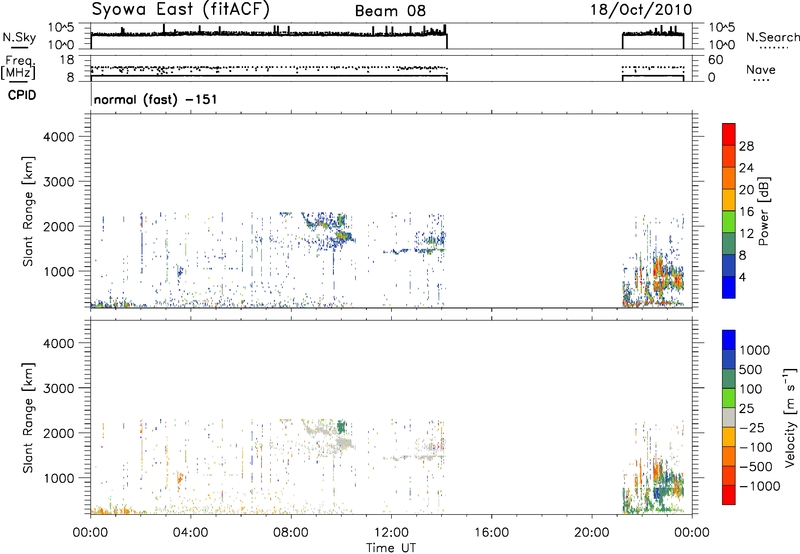Image resolution: width=800 pixels, height=554 pixels.
Task: Click '3000' on the Velocity panel range axis
Action: pyautogui.click(x=59, y=388)
